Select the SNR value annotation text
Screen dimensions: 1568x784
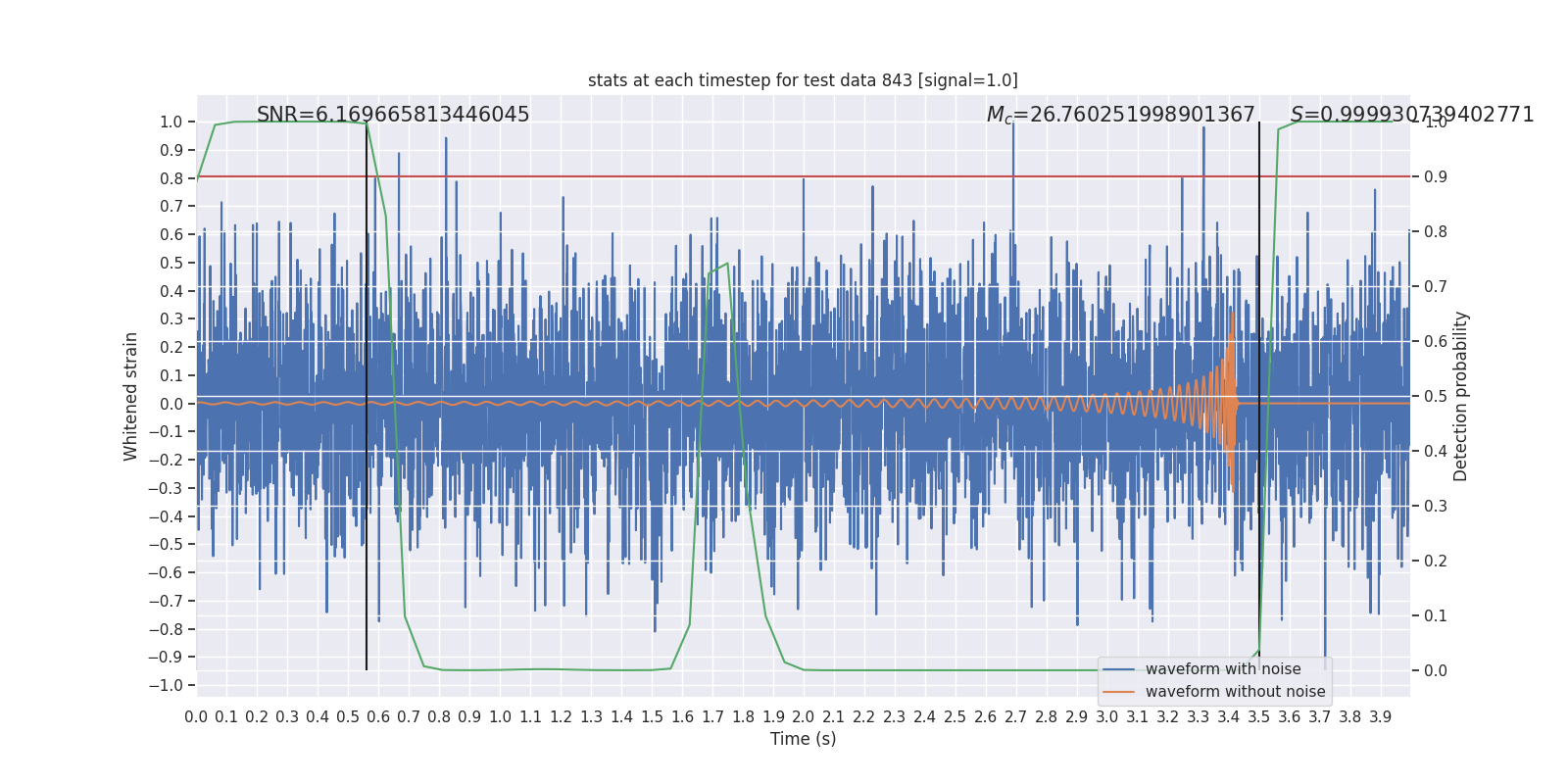393,115
